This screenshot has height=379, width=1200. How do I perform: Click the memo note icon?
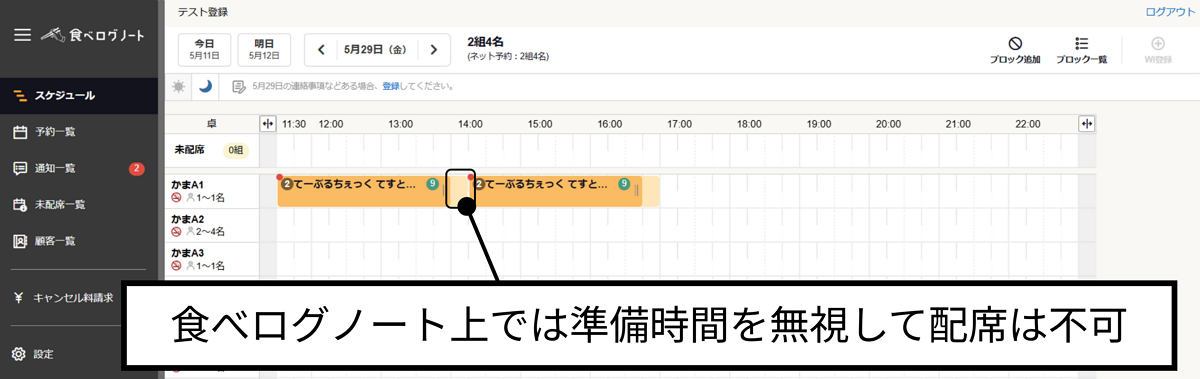(238, 87)
